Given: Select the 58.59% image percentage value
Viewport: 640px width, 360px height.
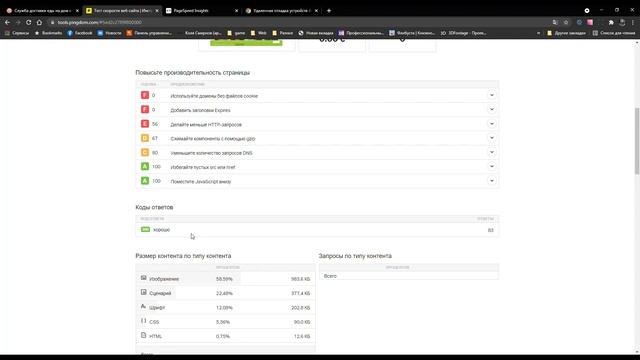Looking at the screenshot, I should [224, 279].
